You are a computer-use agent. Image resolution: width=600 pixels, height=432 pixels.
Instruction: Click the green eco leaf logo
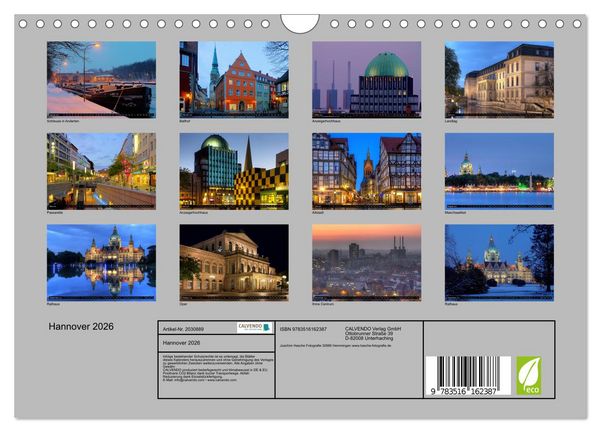point(529,376)
